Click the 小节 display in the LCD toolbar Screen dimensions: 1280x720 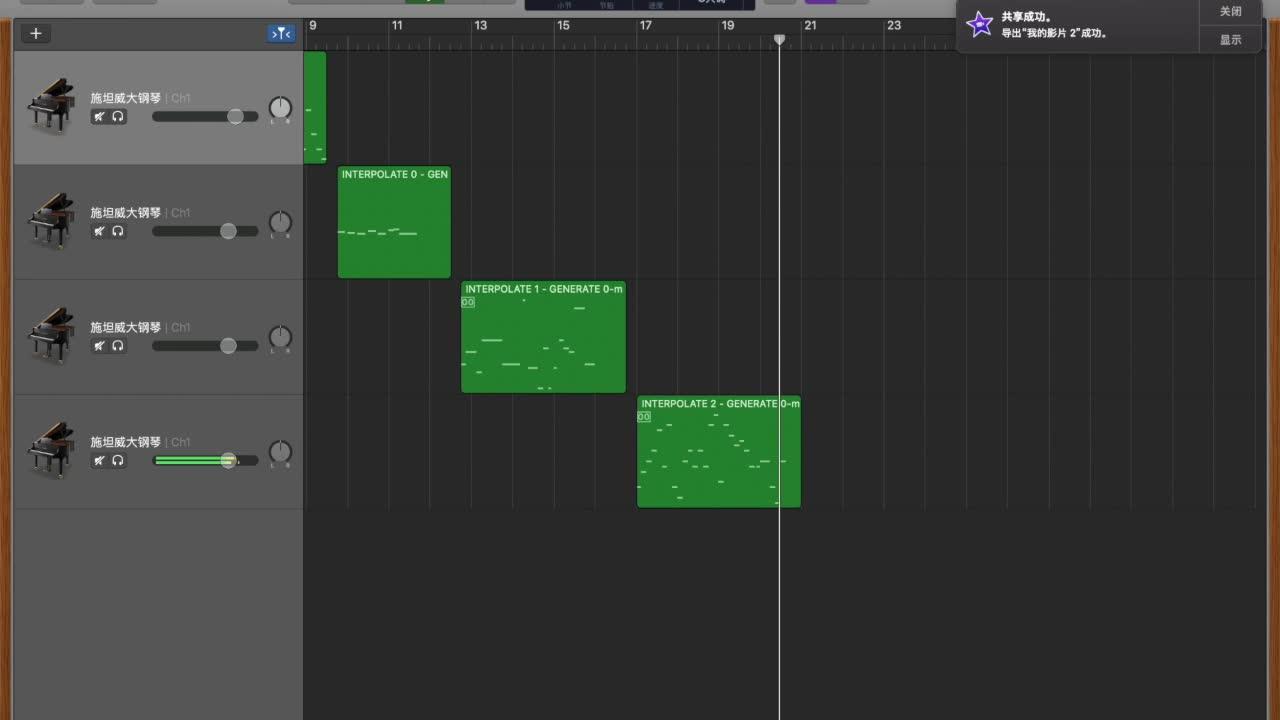563,5
